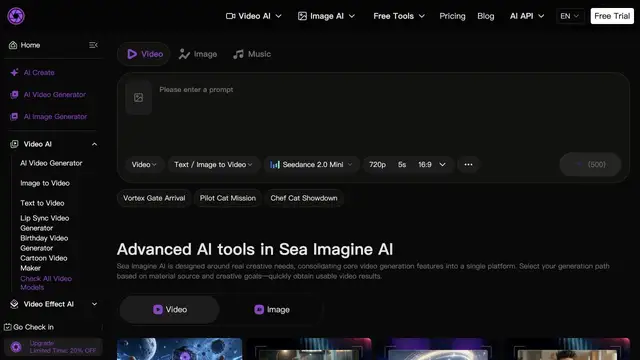Click the Upgrade Limited Time 20% OFF banner
The width and height of the screenshot is (640, 360).
[x=53, y=347]
